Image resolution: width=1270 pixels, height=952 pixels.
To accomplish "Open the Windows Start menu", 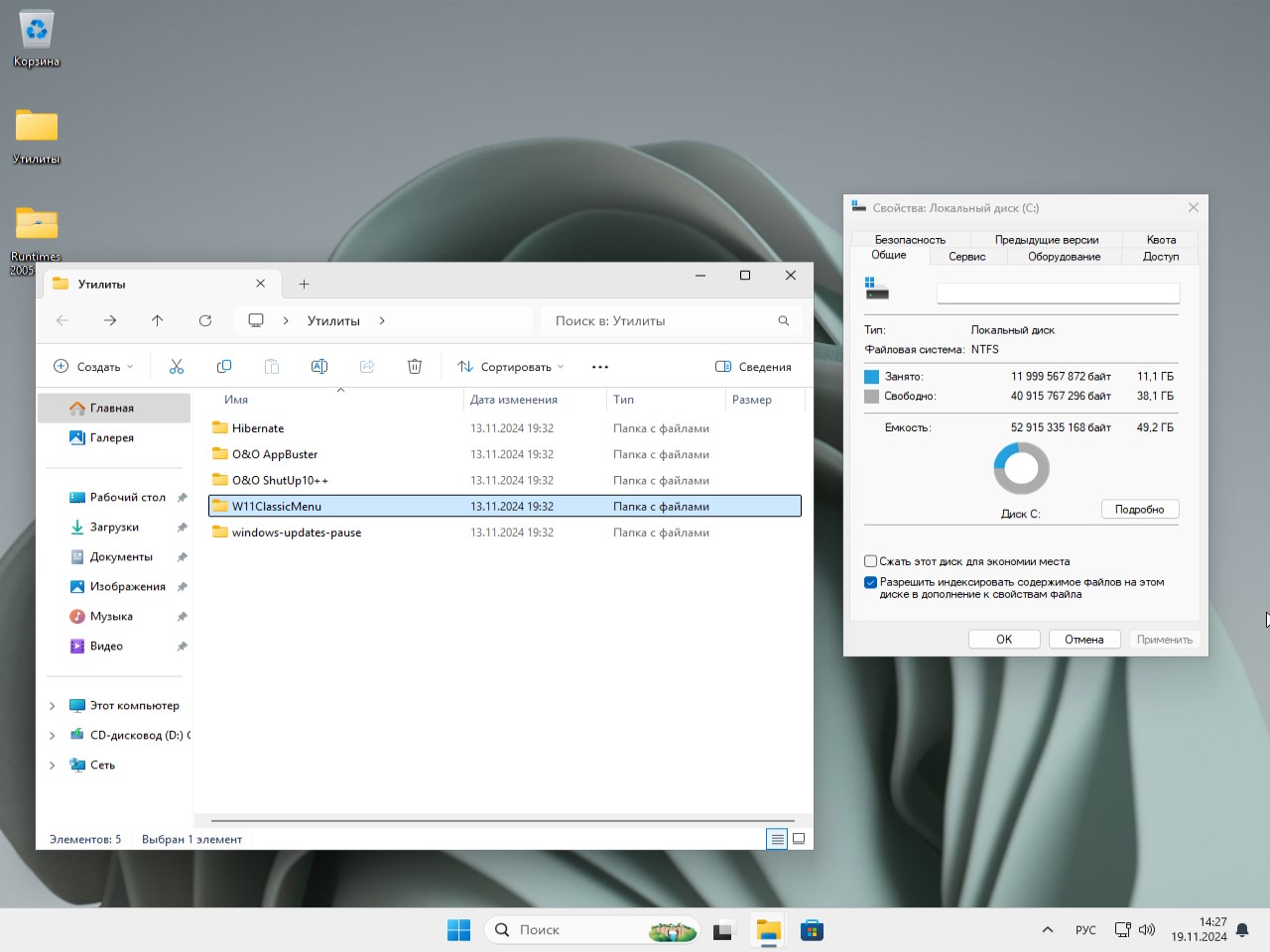I will coord(458,930).
